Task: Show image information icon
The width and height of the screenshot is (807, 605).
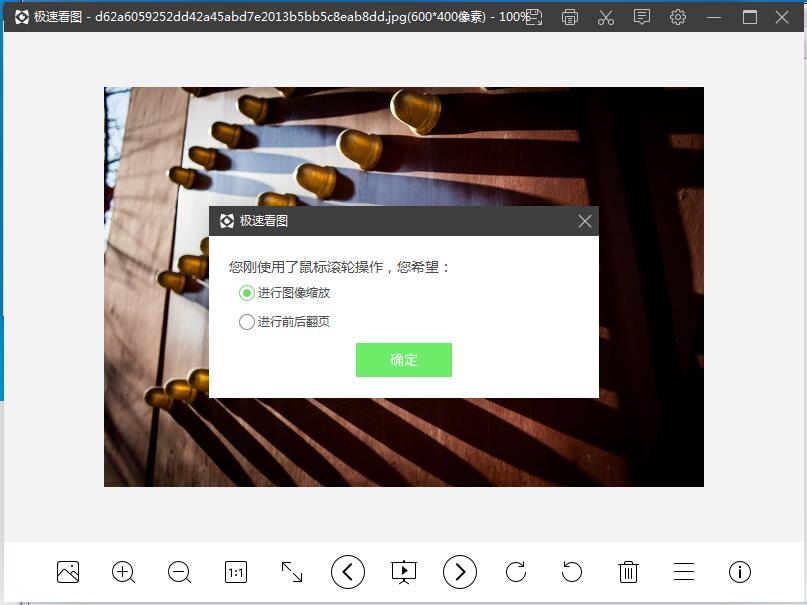Action: point(740,572)
